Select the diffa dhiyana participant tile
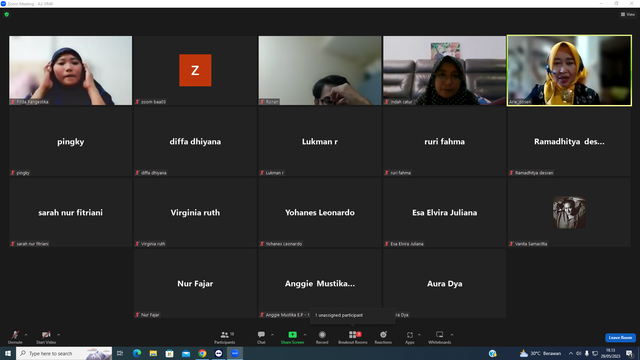Screen dimensions: 640x360 click(195, 141)
